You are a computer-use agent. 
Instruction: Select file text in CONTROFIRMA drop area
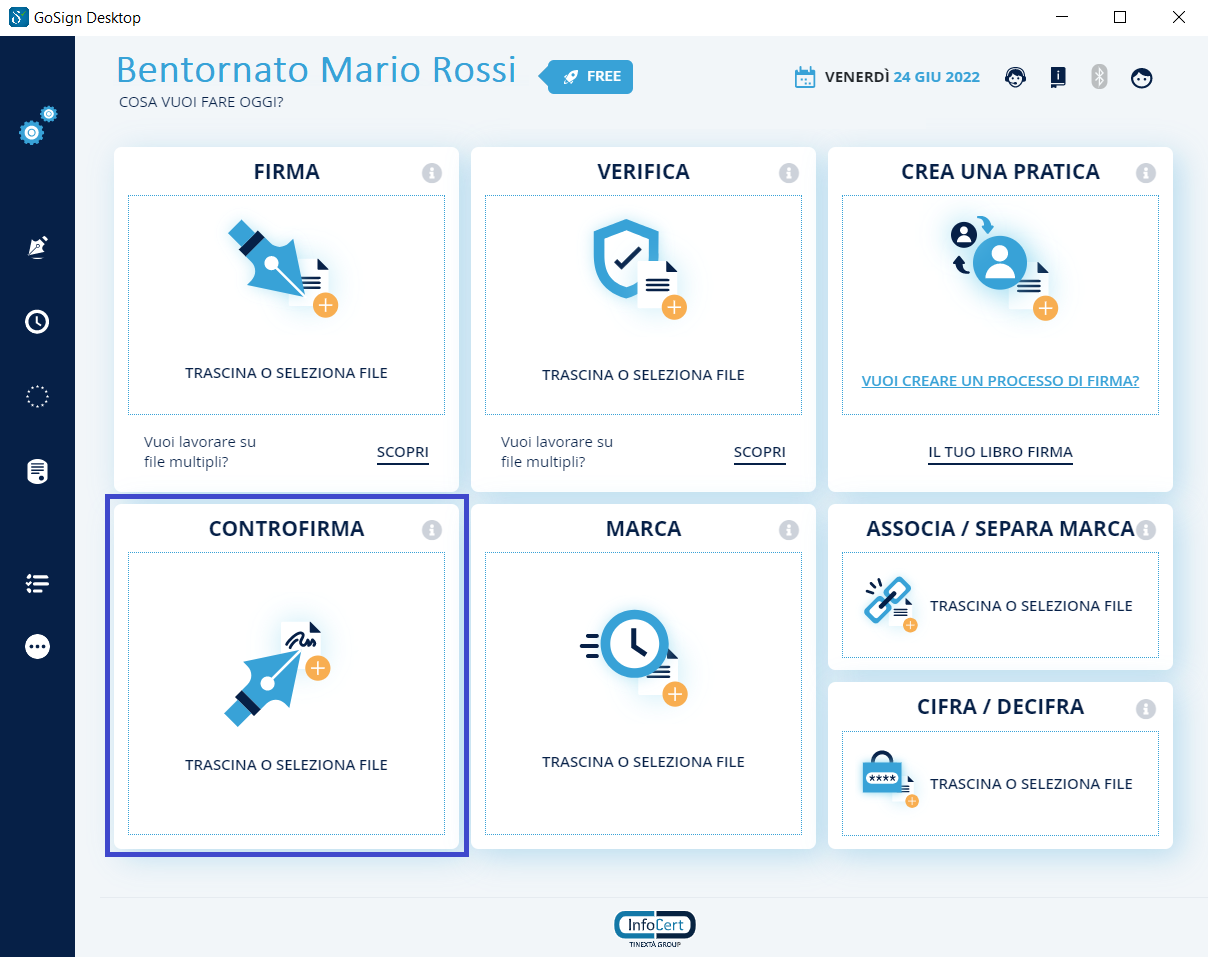click(x=286, y=765)
